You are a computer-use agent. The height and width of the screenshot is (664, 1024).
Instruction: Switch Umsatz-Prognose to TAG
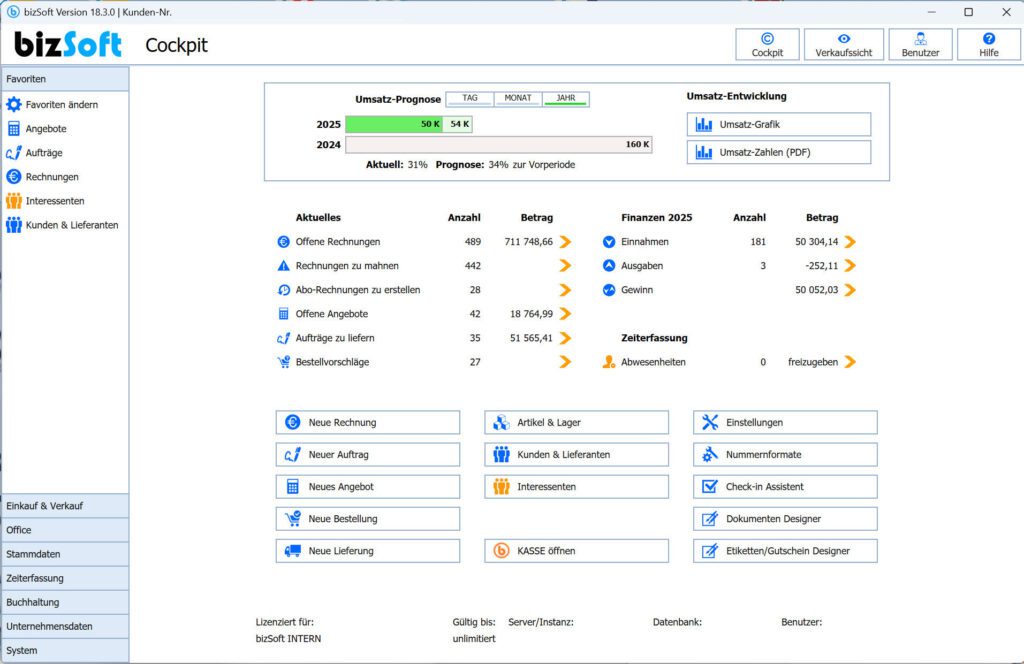point(470,99)
